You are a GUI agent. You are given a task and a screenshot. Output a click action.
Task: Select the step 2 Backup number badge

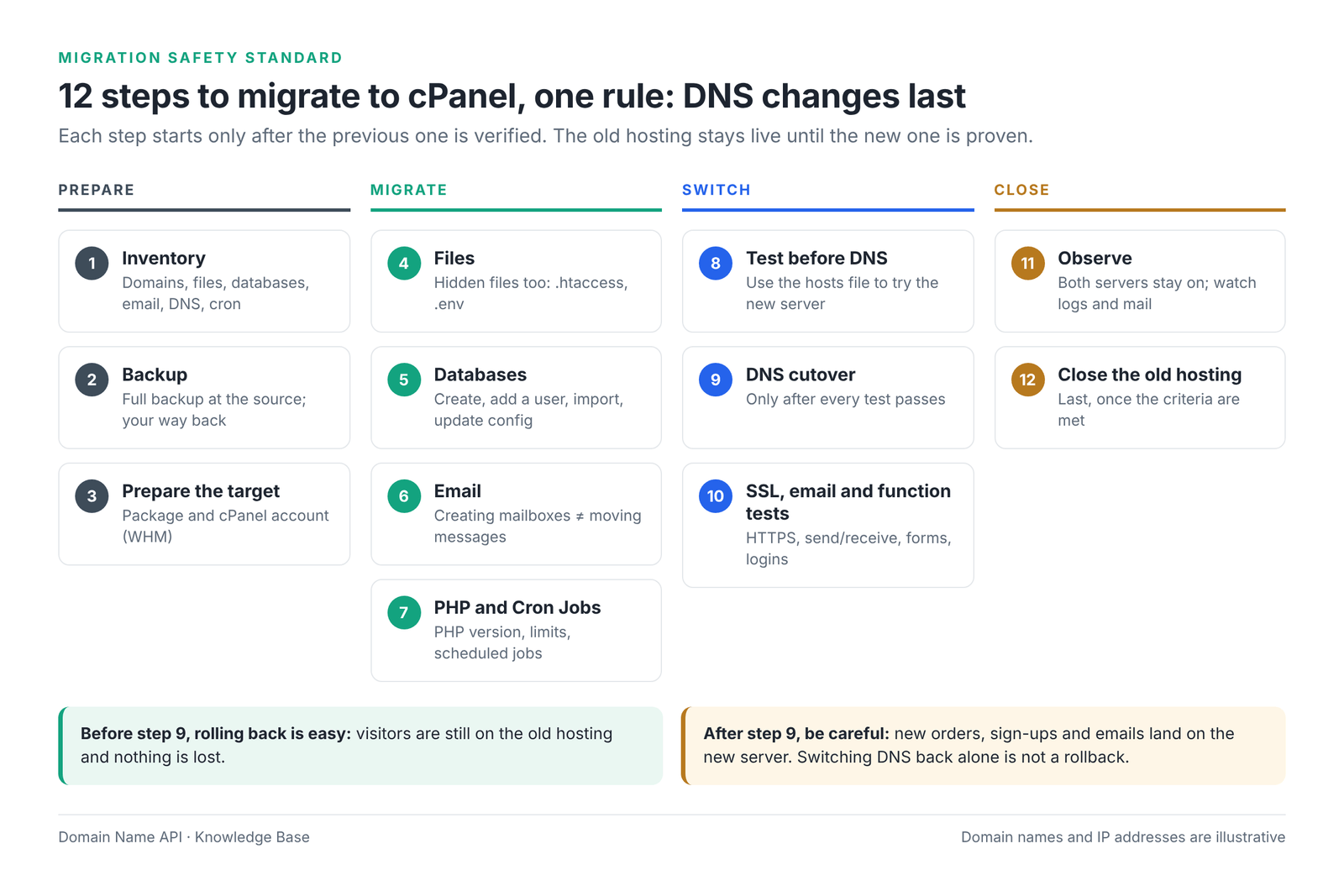tap(92, 380)
